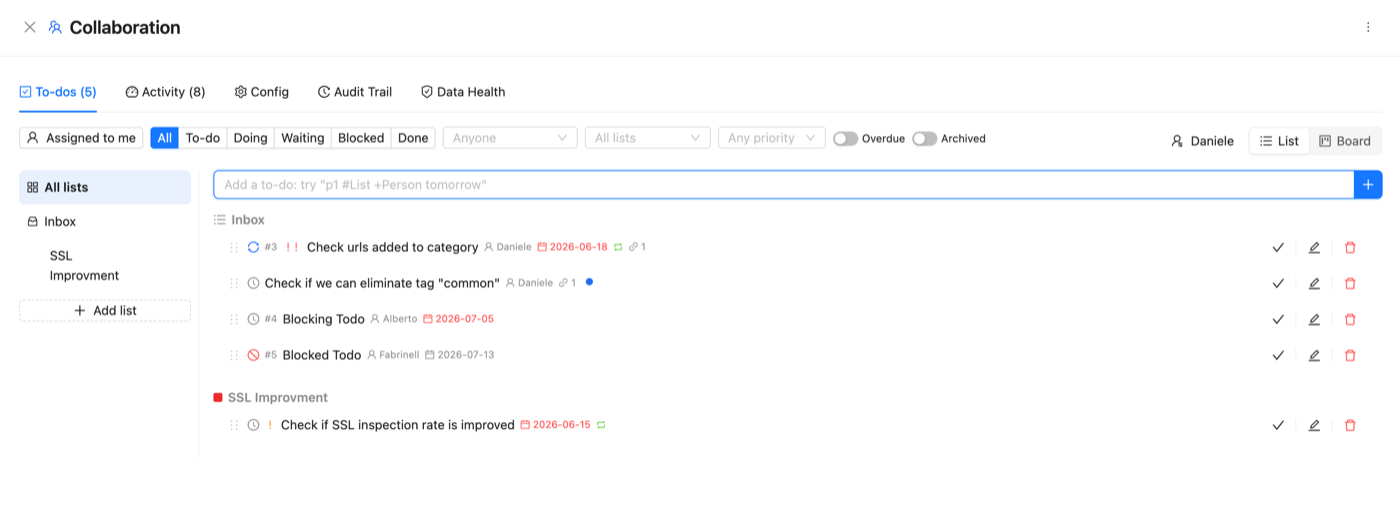The image size is (1400, 513).
Task: Click the 'Add list' button
Action: pos(105,311)
